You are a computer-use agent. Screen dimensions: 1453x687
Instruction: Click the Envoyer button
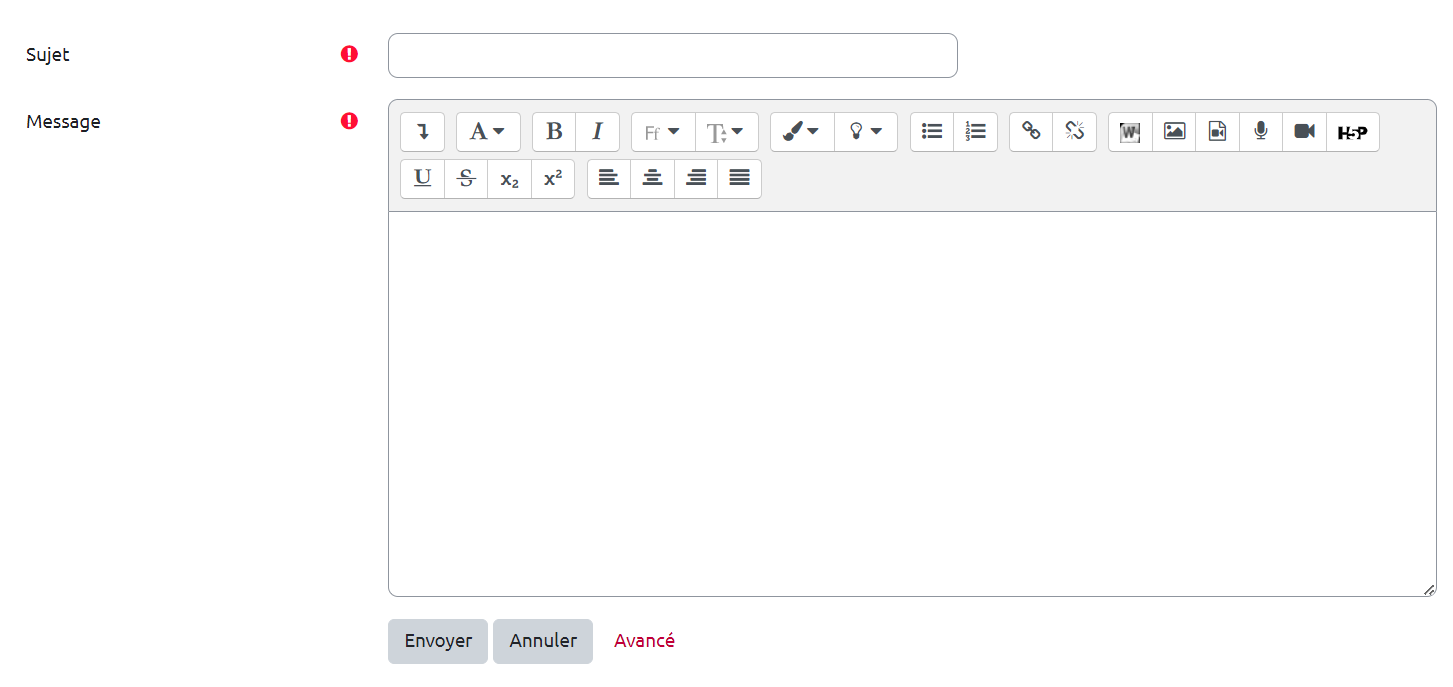click(x=438, y=641)
